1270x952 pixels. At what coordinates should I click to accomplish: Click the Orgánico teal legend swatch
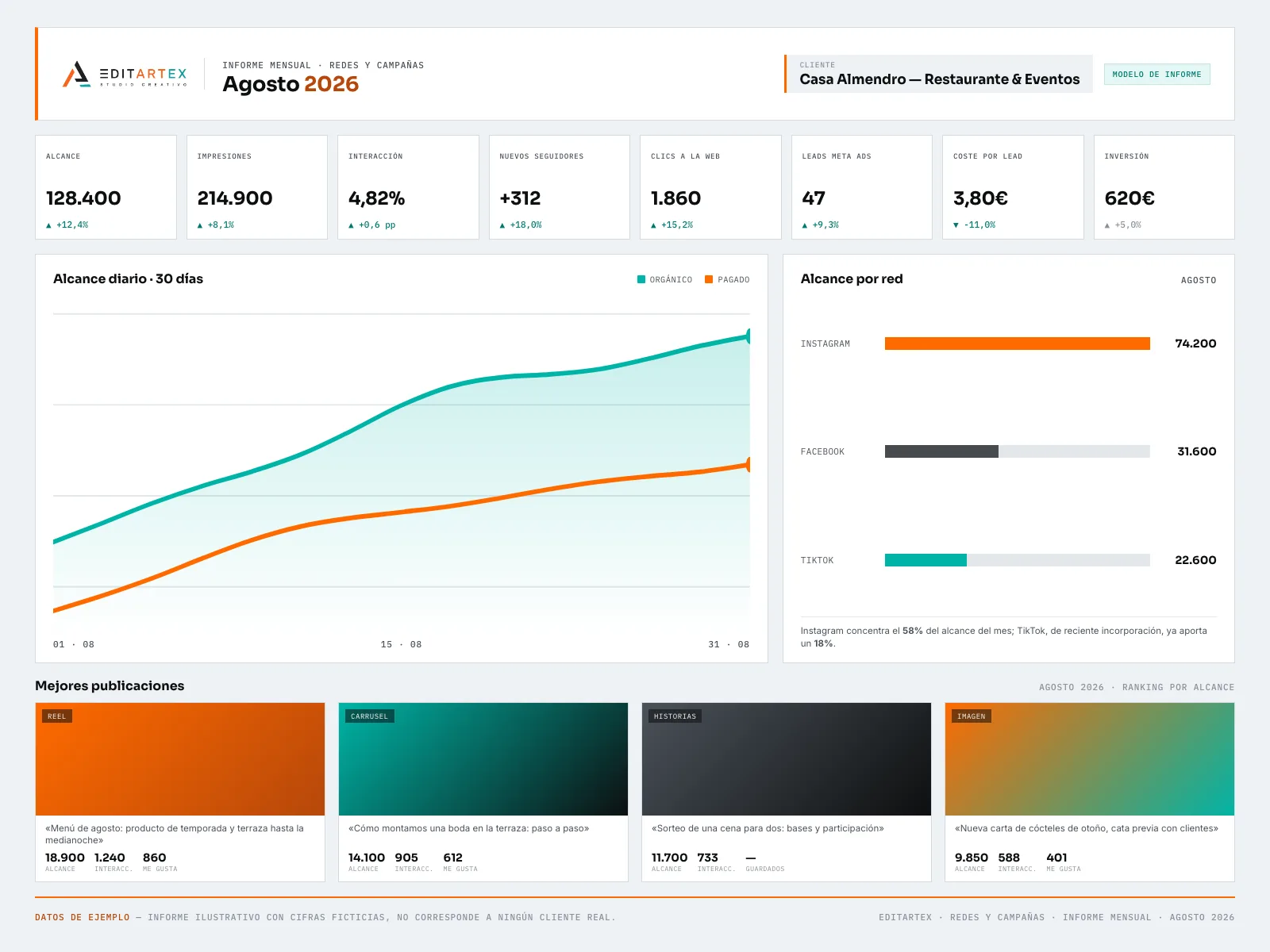pyautogui.click(x=641, y=279)
